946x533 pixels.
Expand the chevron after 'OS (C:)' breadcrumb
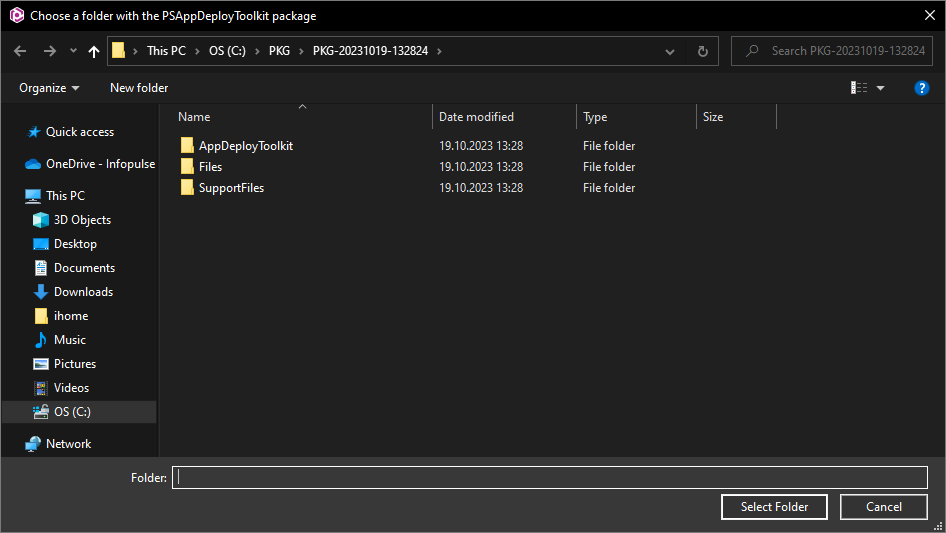click(257, 51)
